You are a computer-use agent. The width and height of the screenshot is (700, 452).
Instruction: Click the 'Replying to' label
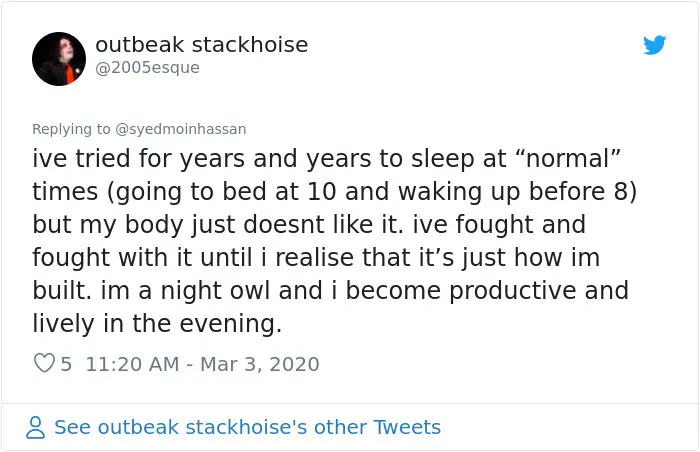(x=71, y=129)
